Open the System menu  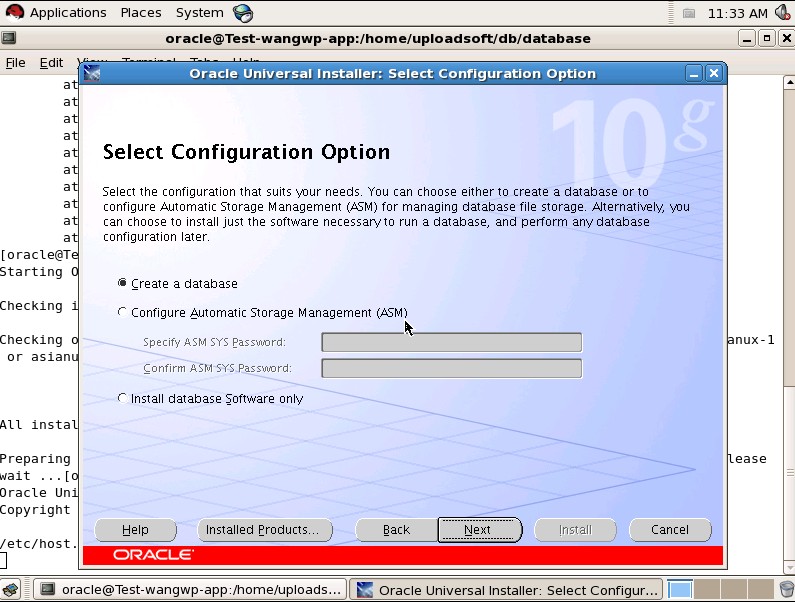(199, 13)
